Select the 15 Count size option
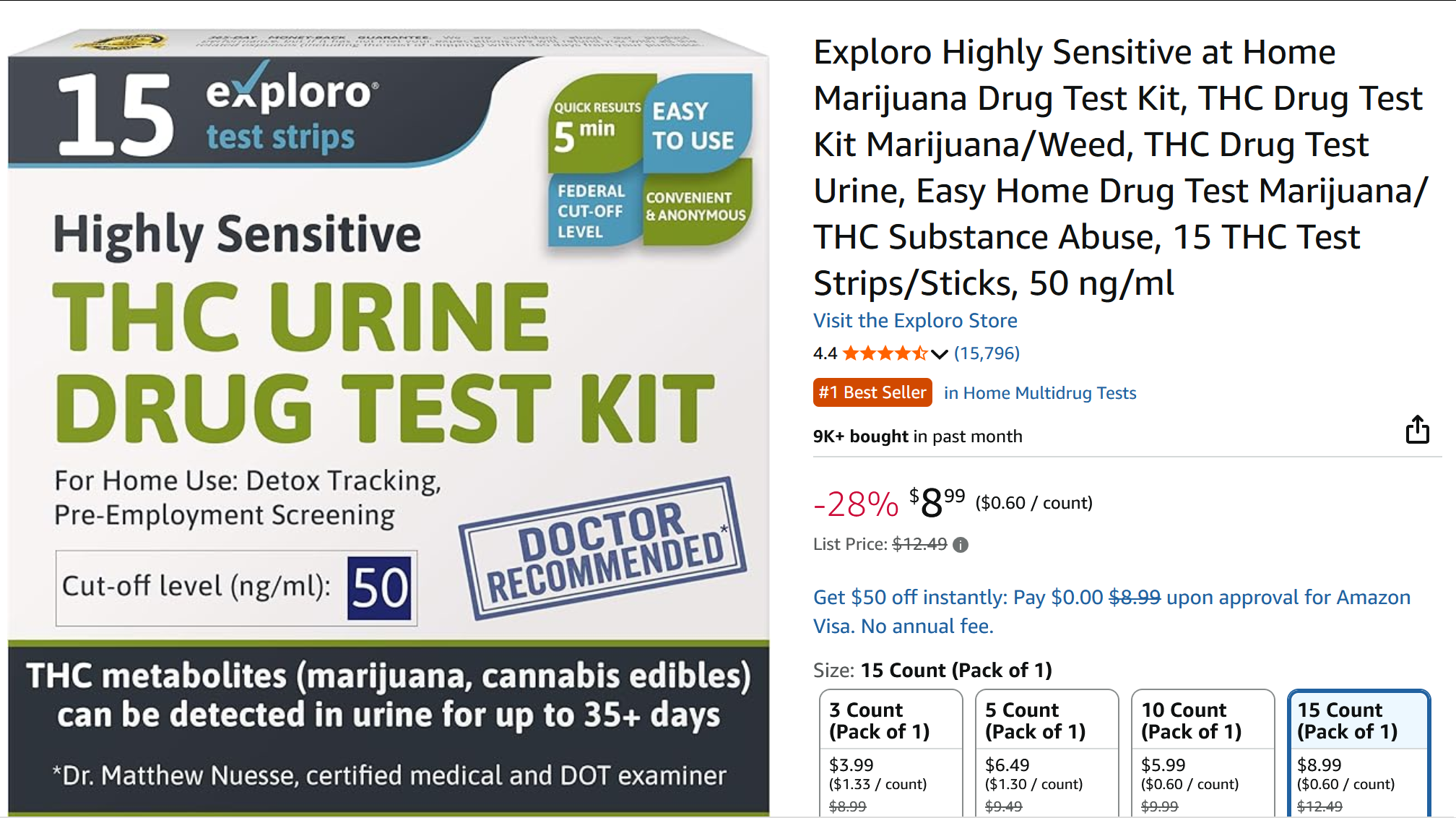This screenshot has width=1456, height=818. pos(1358,753)
